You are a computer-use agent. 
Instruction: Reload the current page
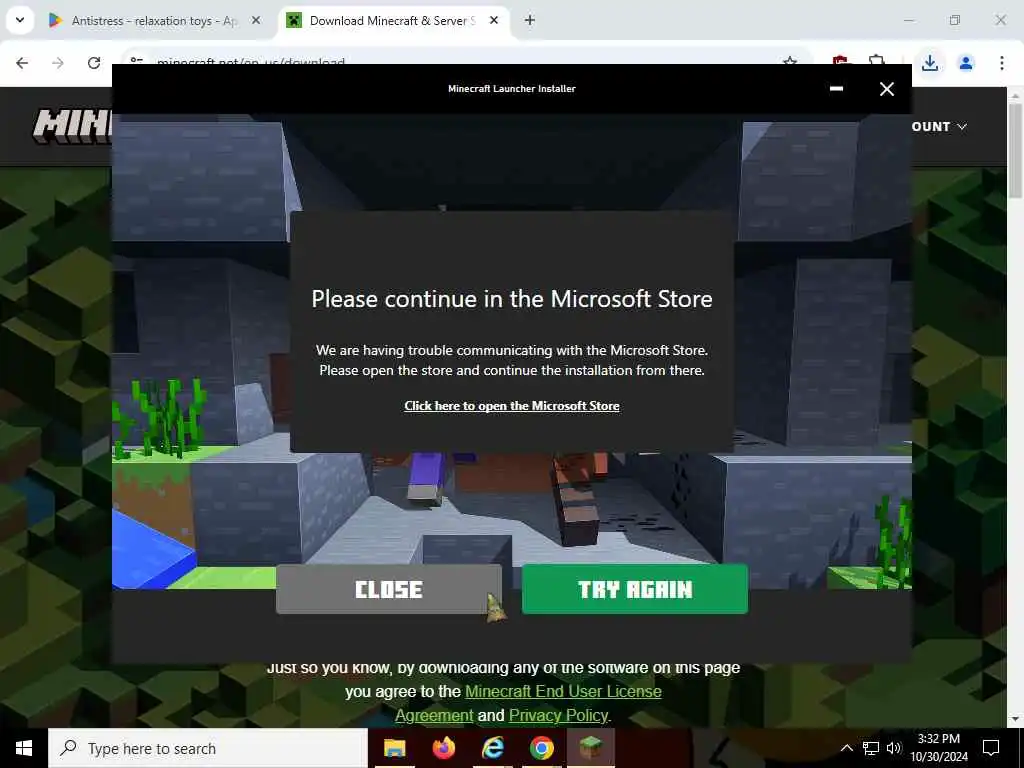94,63
